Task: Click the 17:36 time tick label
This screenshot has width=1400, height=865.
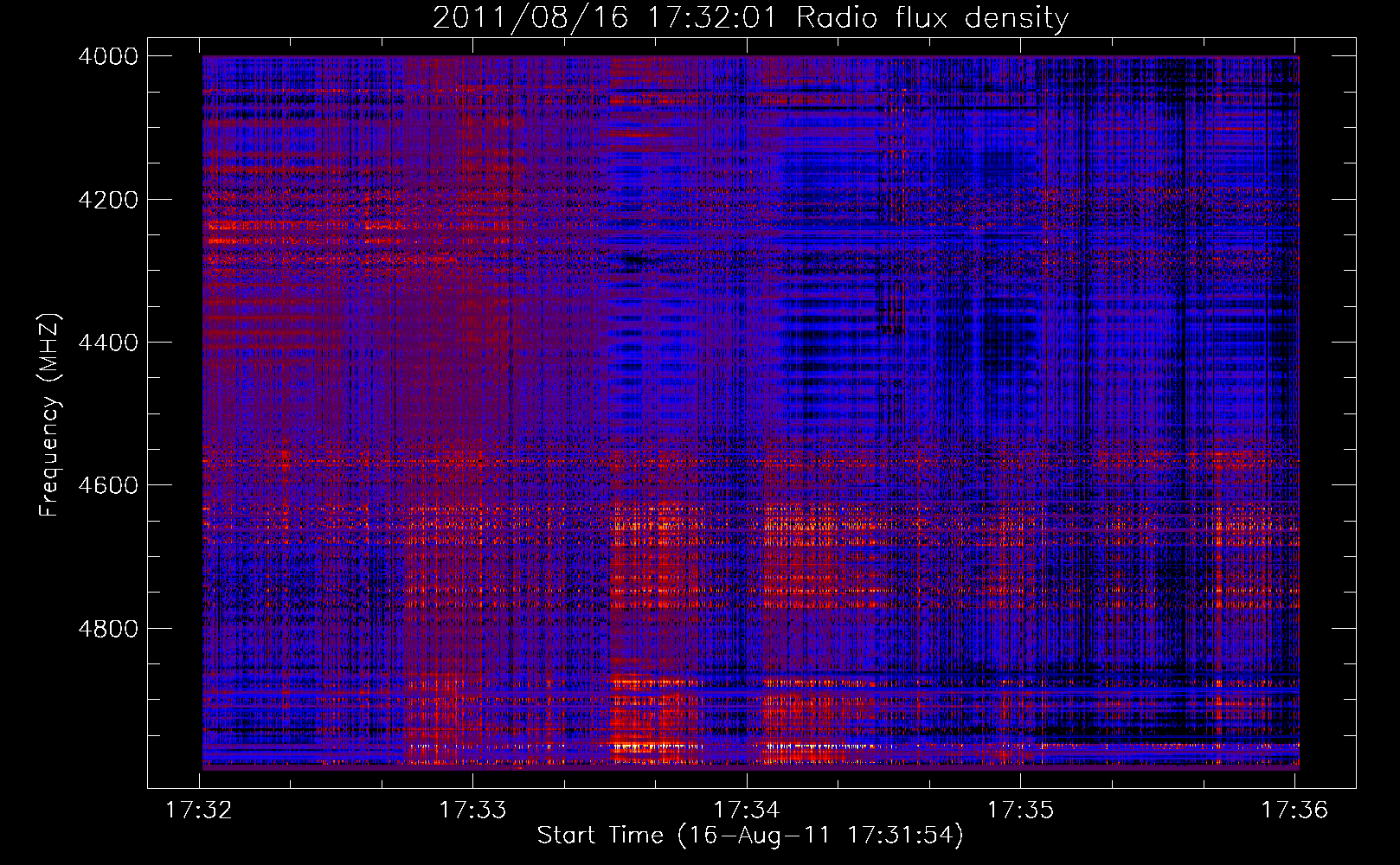Action: (1294, 810)
